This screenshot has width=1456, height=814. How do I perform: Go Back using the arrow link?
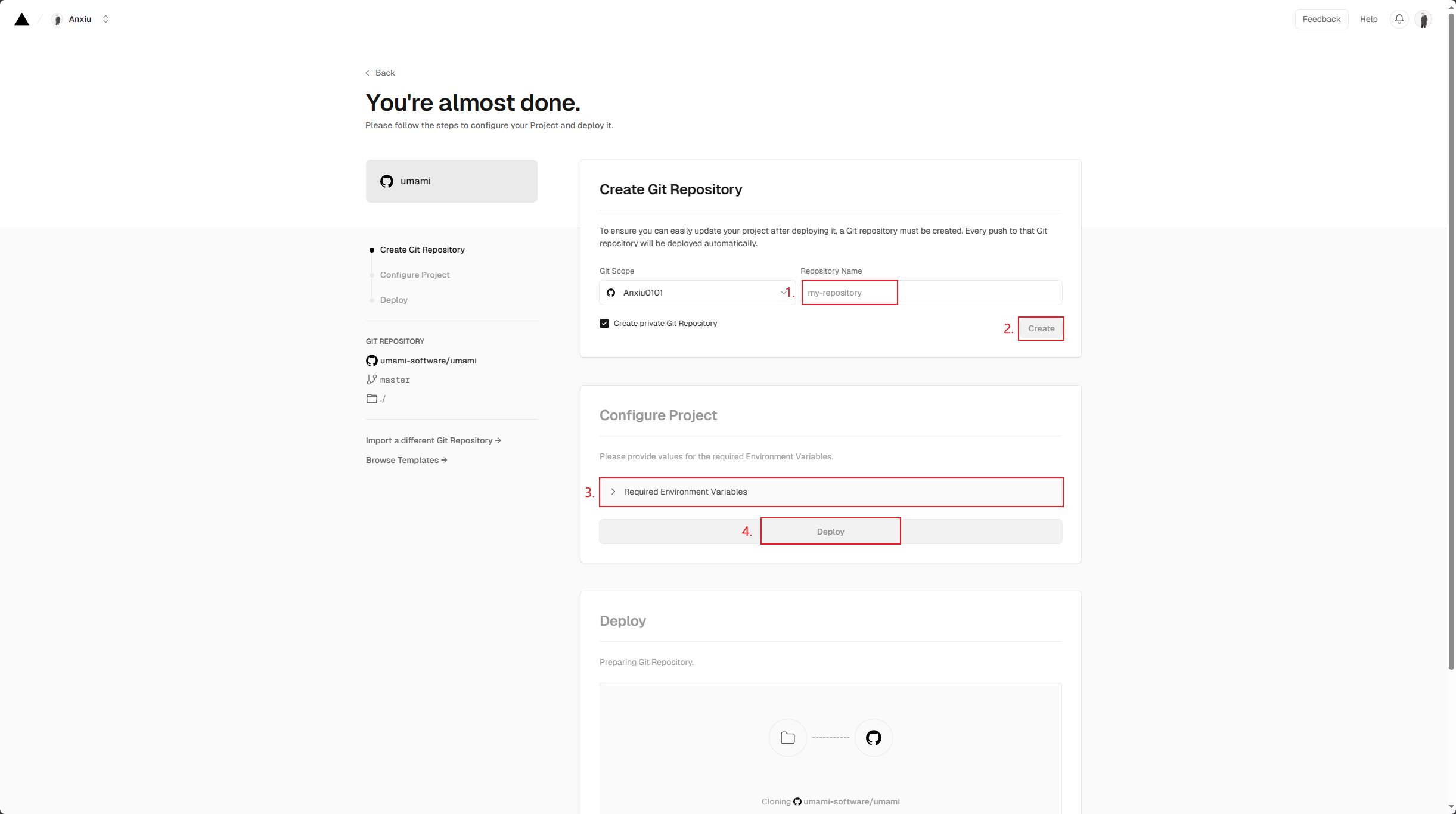380,73
